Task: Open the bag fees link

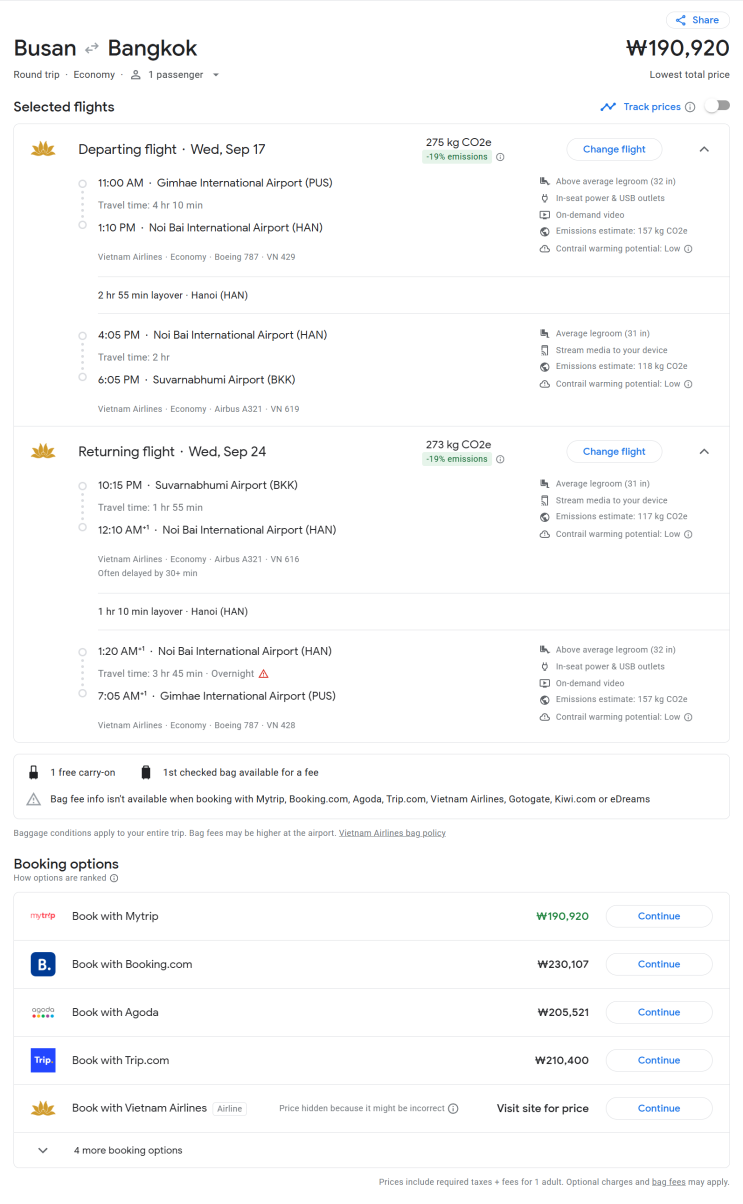Action: [x=668, y=1182]
